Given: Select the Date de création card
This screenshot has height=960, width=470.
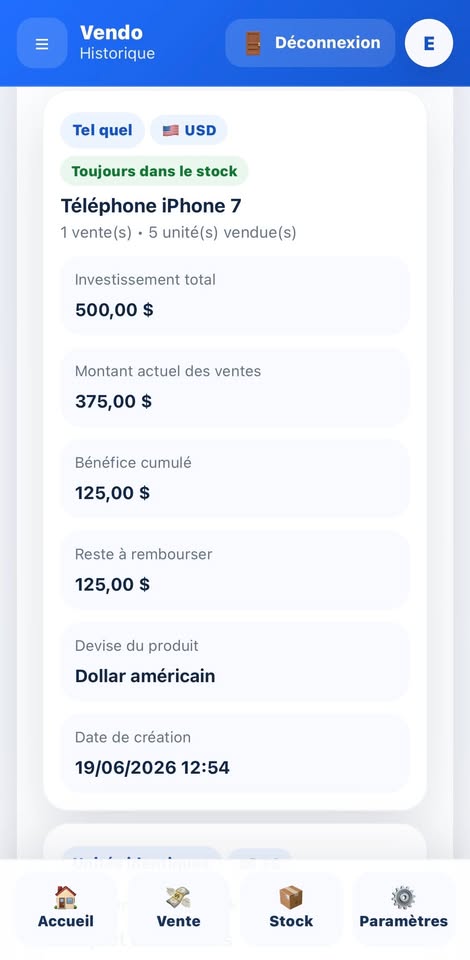Looking at the screenshot, I should pyautogui.click(x=235, y=753).
